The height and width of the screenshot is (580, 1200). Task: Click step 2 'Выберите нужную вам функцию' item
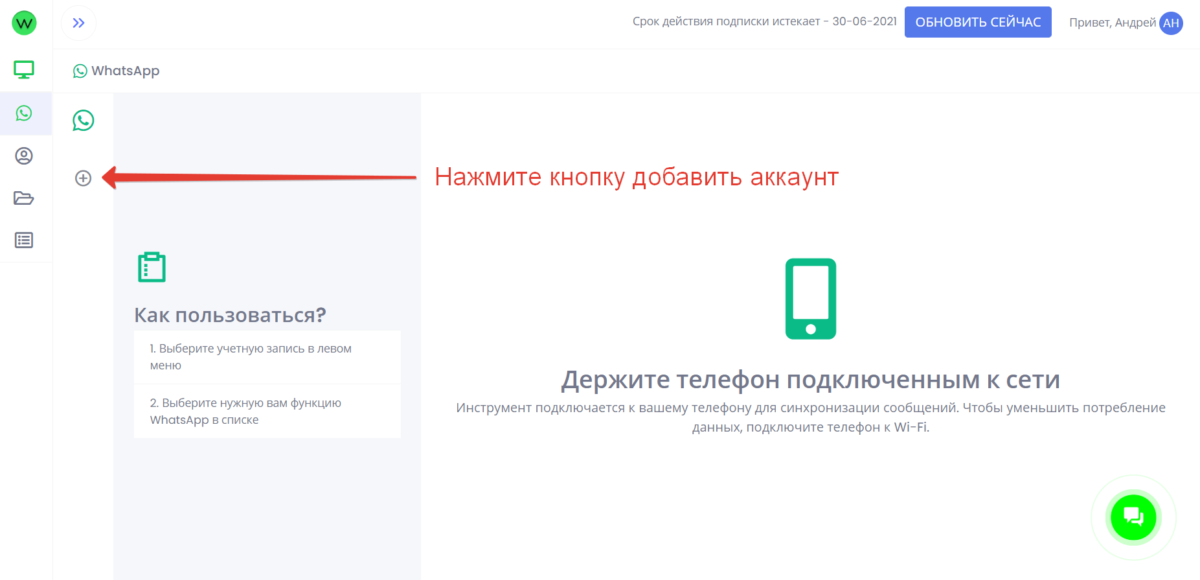coord(267,411)
